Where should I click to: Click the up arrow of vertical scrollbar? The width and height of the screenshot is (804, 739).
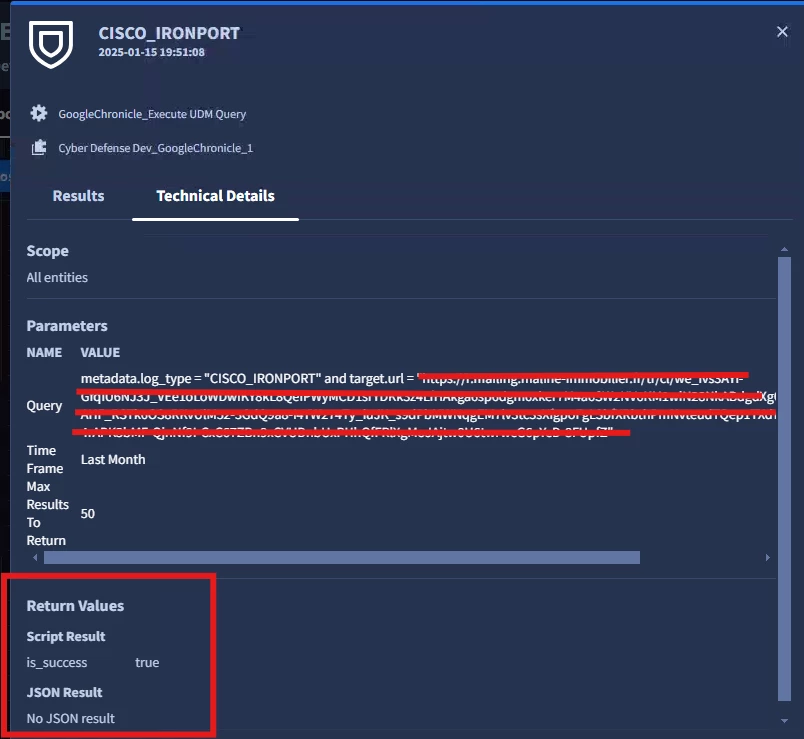[784, 249]
